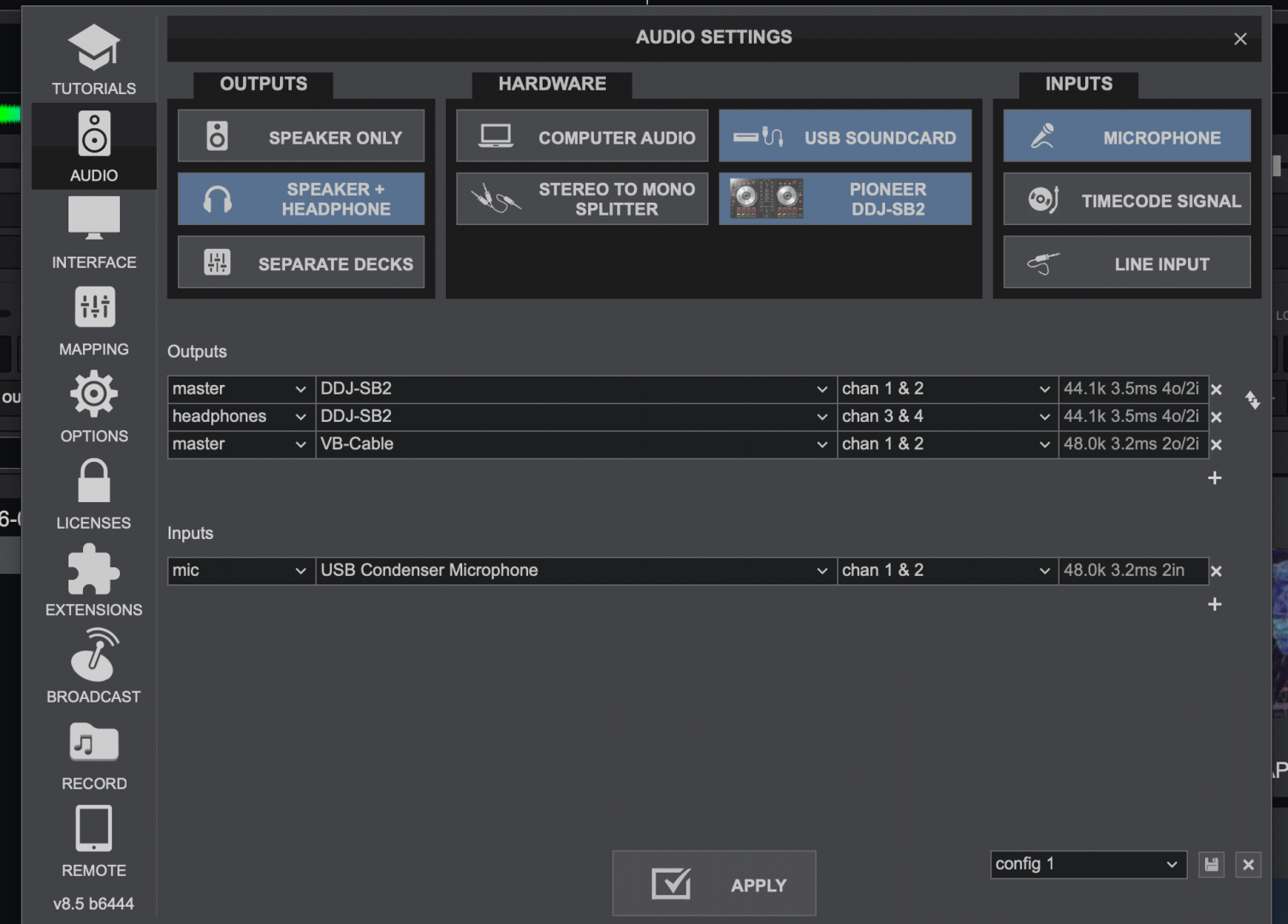Remove VB-Cable output row
The image size is (1288, 924).
(1216, 445)
